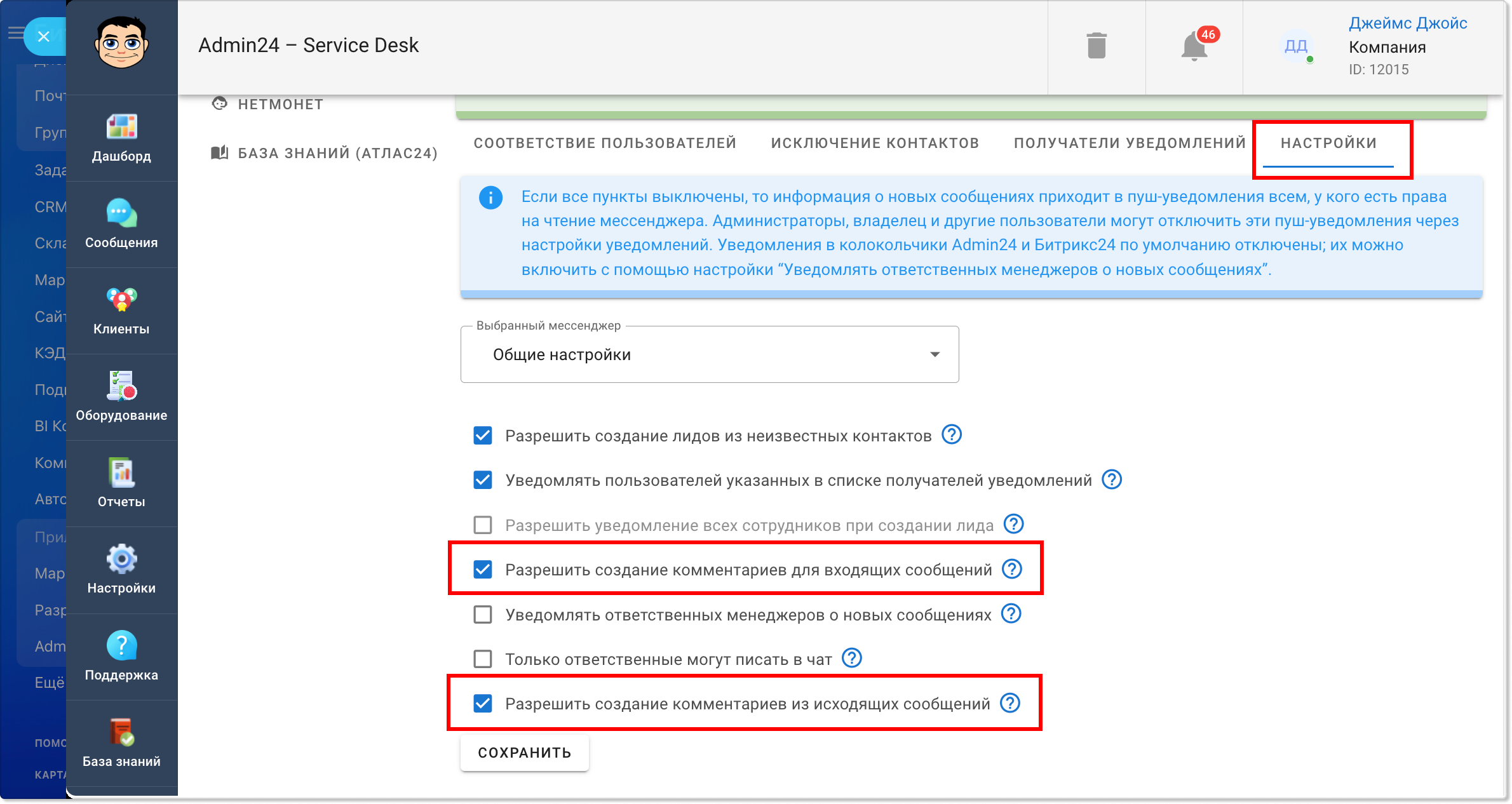
Task: Open notifications bell with 46 badge
Action: pos(1195,46)
